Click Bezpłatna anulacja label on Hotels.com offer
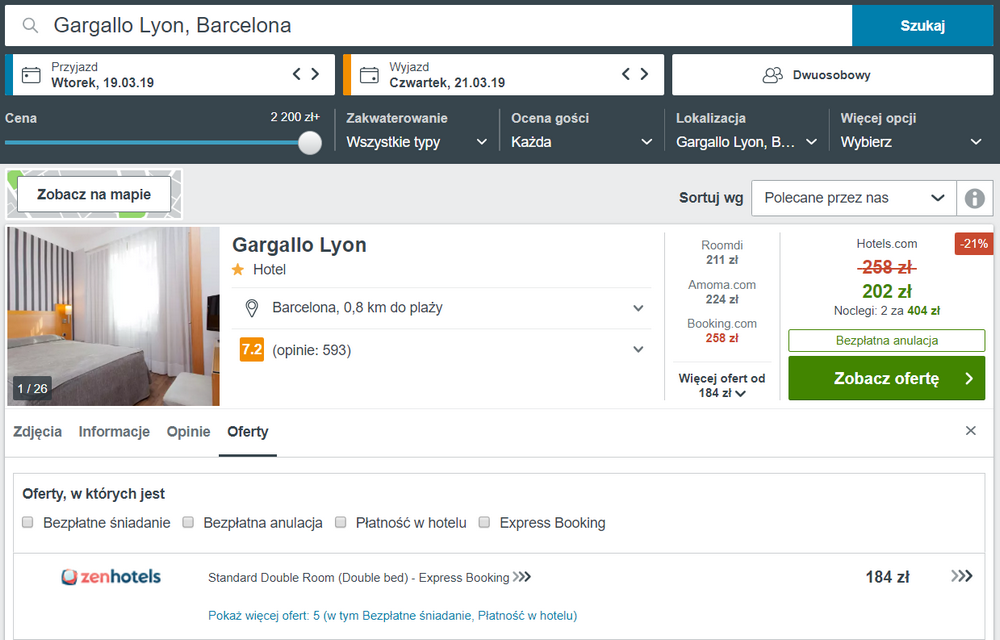The image size is (1000, 640). 886,340
